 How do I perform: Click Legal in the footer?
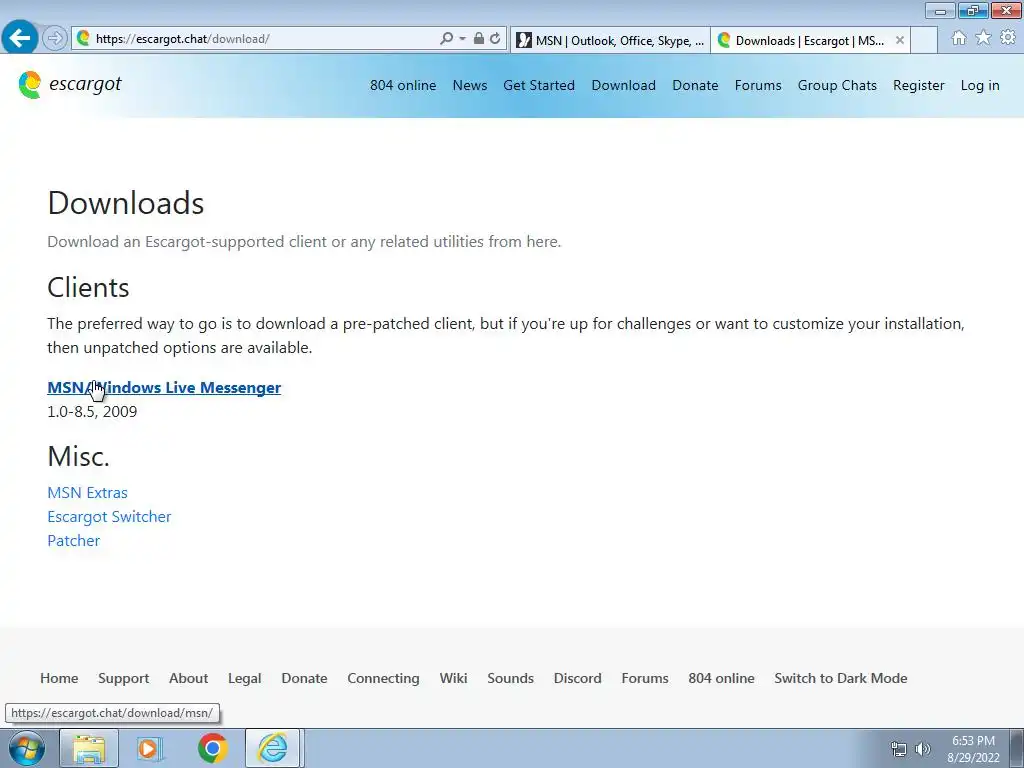tap(244, 678)
